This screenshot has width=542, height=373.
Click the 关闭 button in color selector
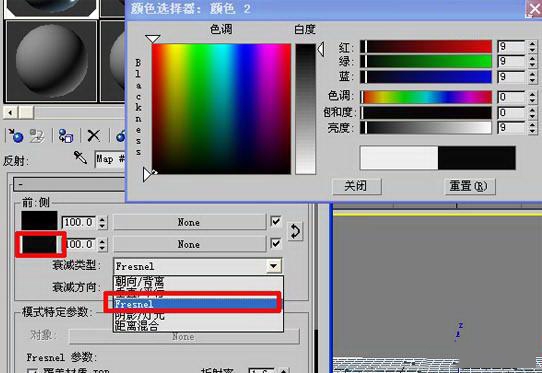pos(357,186)
